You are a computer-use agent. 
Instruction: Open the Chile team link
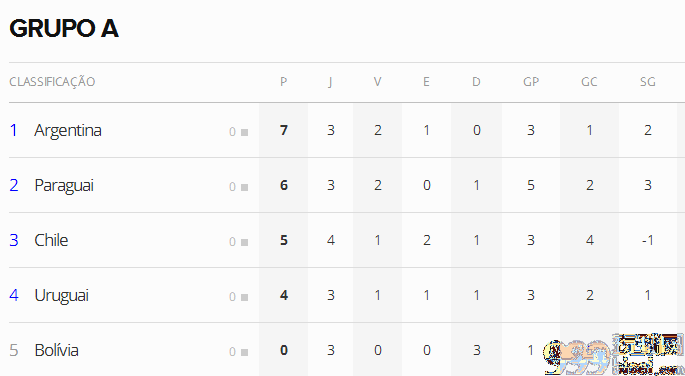coord(51,240)
